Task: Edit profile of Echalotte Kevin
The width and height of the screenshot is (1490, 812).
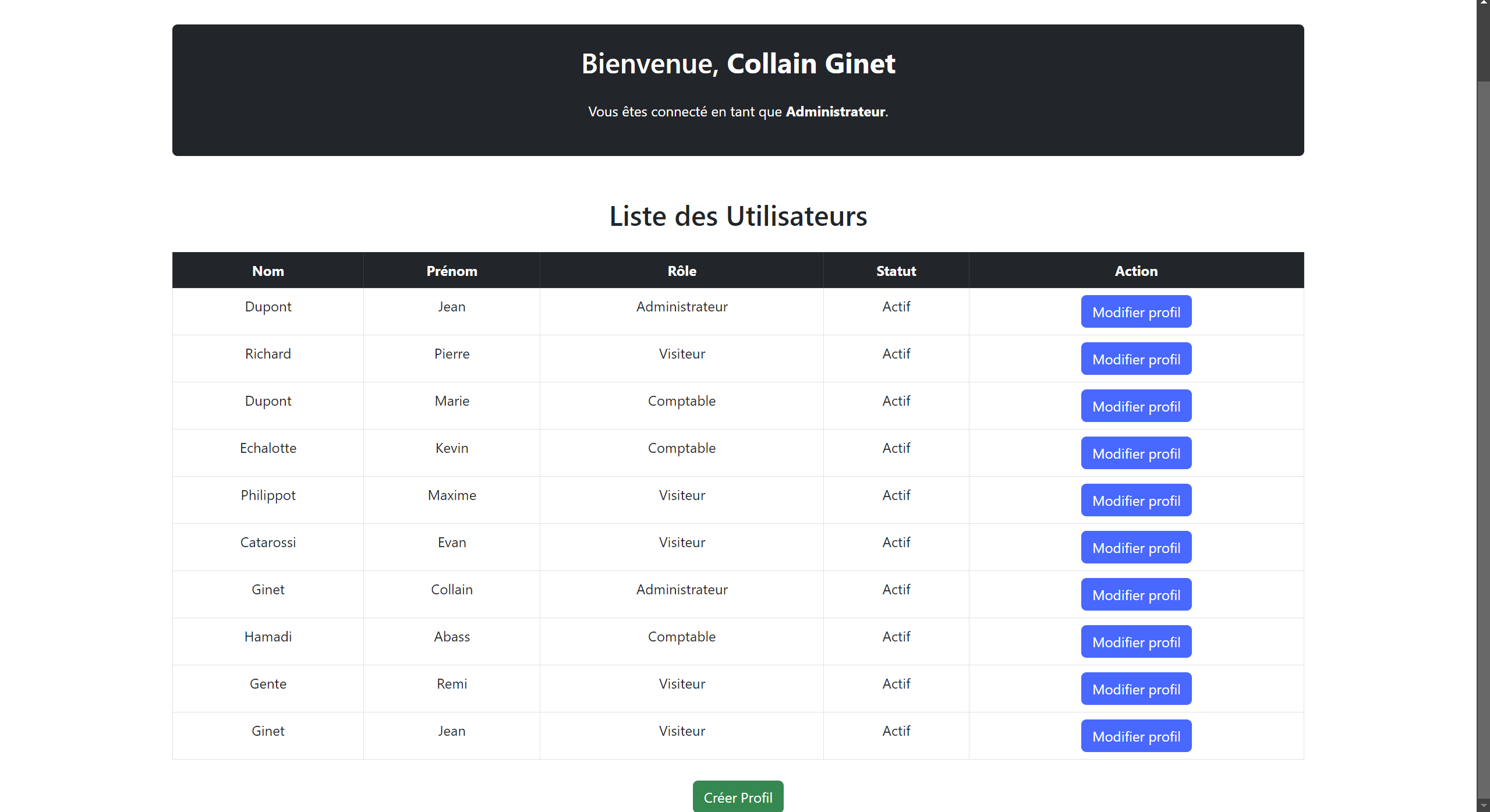Action: tap(1136, 453)
